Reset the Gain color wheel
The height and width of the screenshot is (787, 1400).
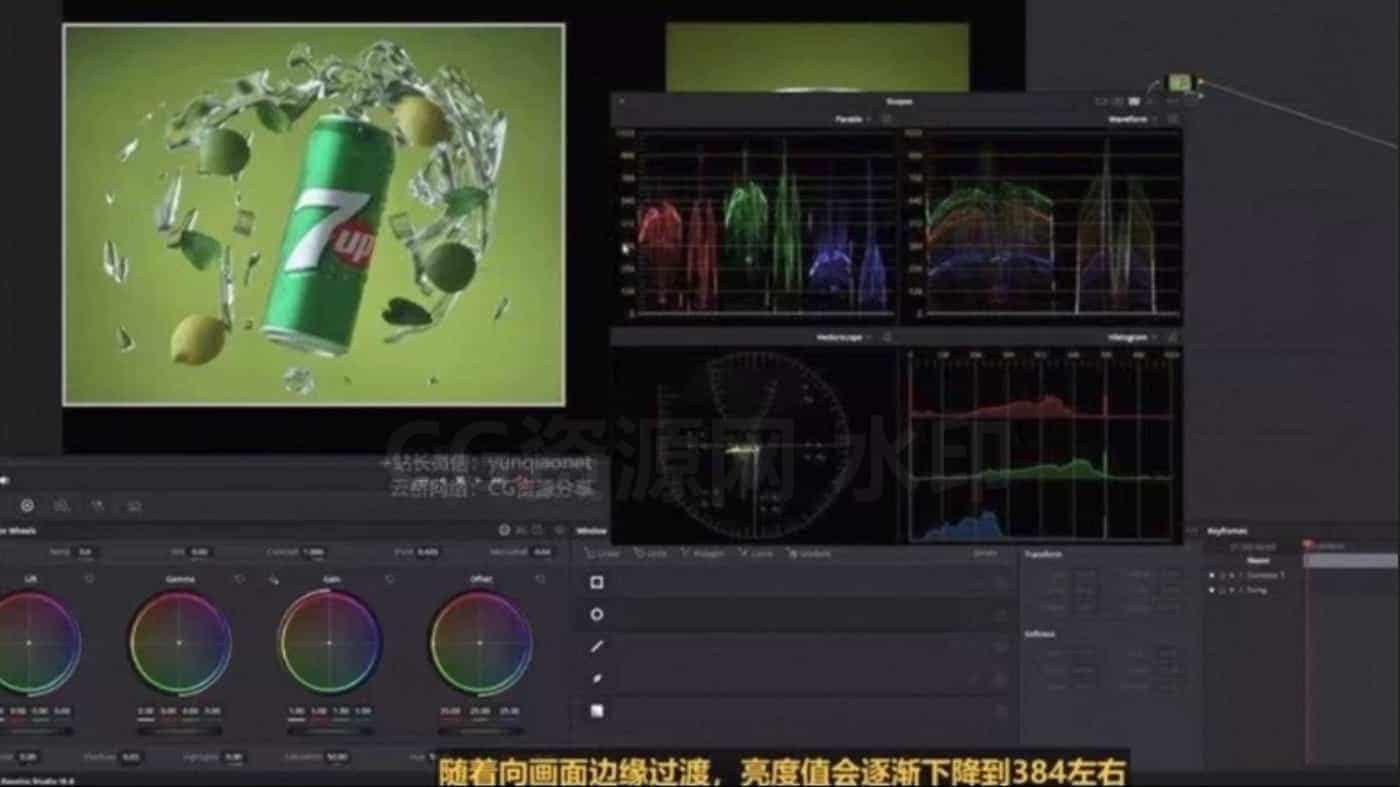point(389,579)
